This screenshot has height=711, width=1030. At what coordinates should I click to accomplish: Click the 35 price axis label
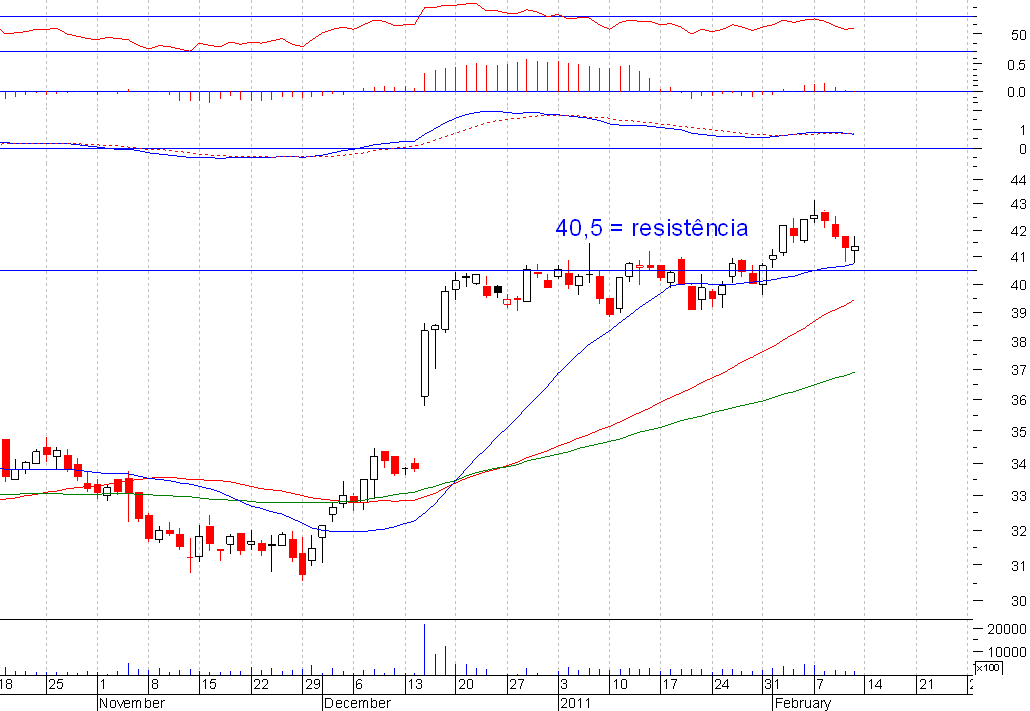pos(1018,432)
